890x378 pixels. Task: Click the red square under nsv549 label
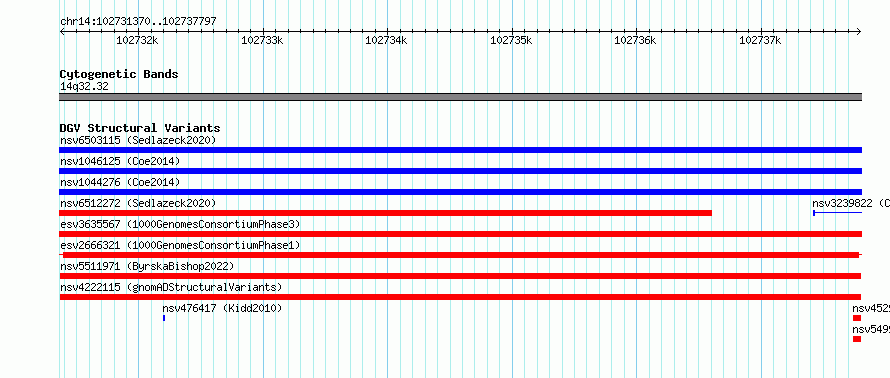click(x=857, y=339)
